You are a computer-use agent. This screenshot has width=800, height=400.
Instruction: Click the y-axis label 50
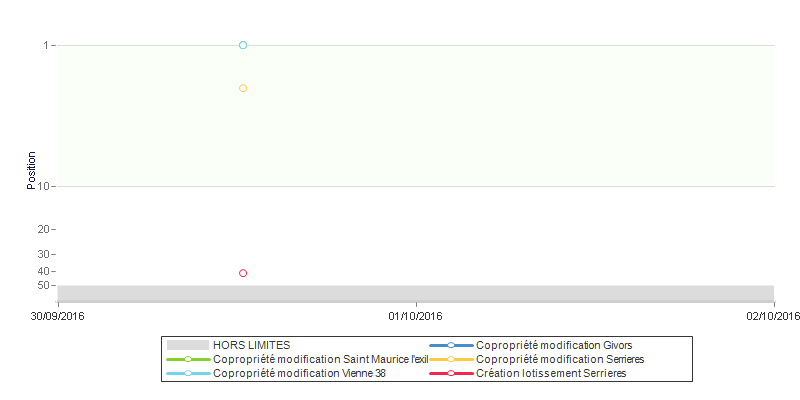coord(44,285)
